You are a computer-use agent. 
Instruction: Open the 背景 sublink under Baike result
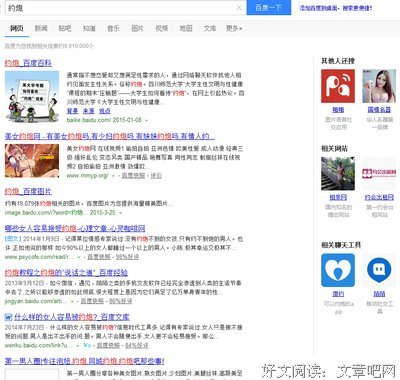click(72, 111)
